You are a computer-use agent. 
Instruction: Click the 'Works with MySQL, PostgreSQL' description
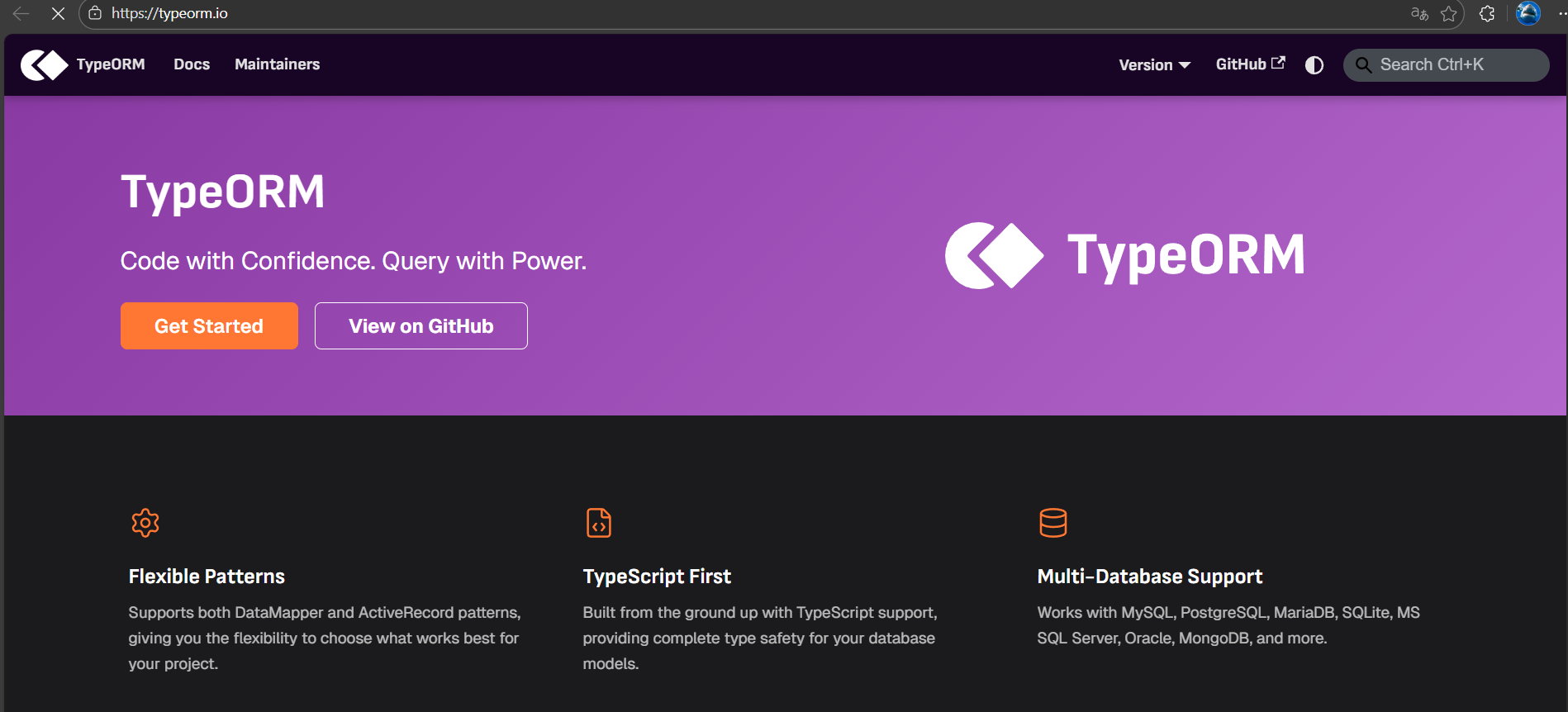tap(1228, 625)
